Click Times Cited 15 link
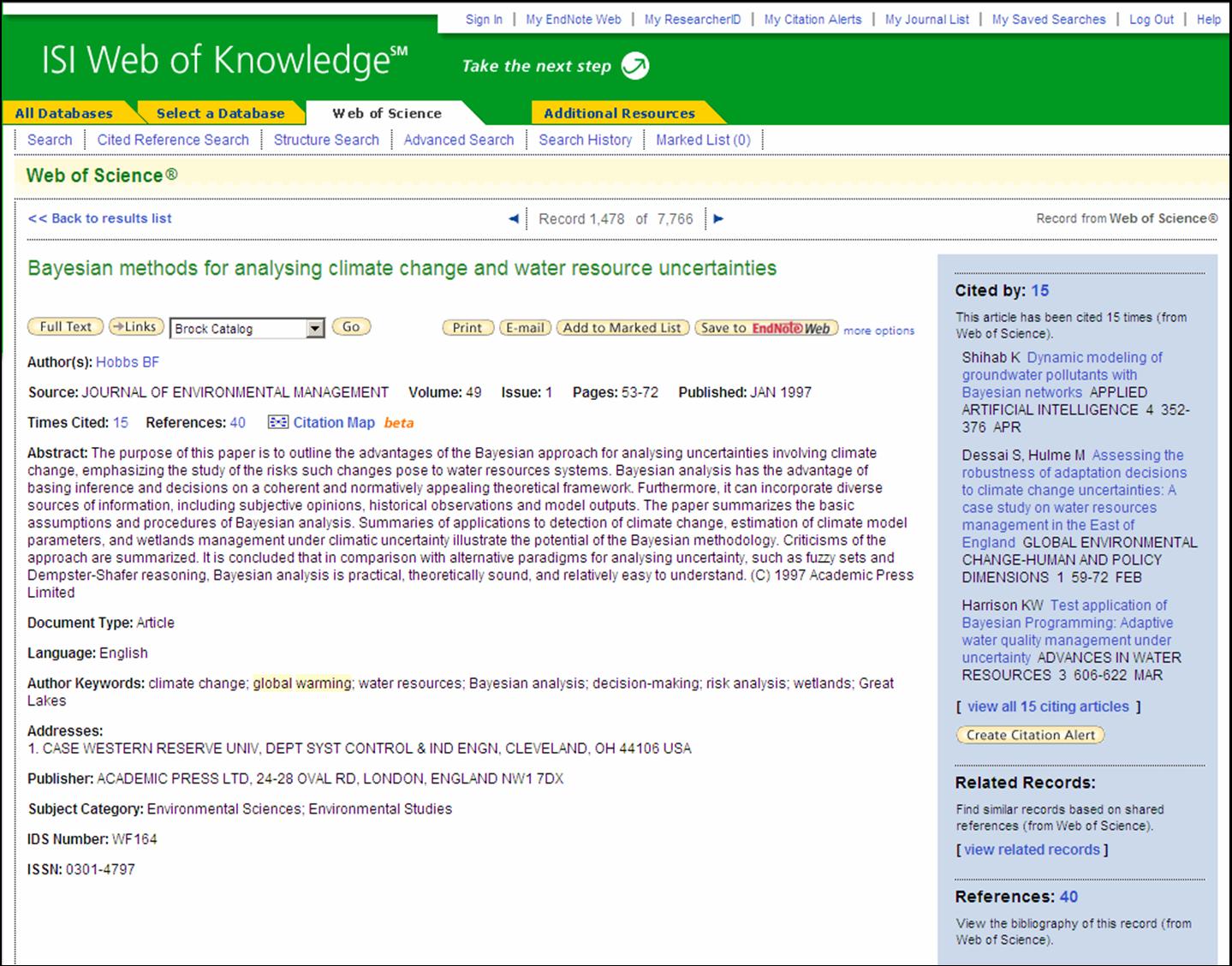The image size is (1232, 966). coord(121,422)
